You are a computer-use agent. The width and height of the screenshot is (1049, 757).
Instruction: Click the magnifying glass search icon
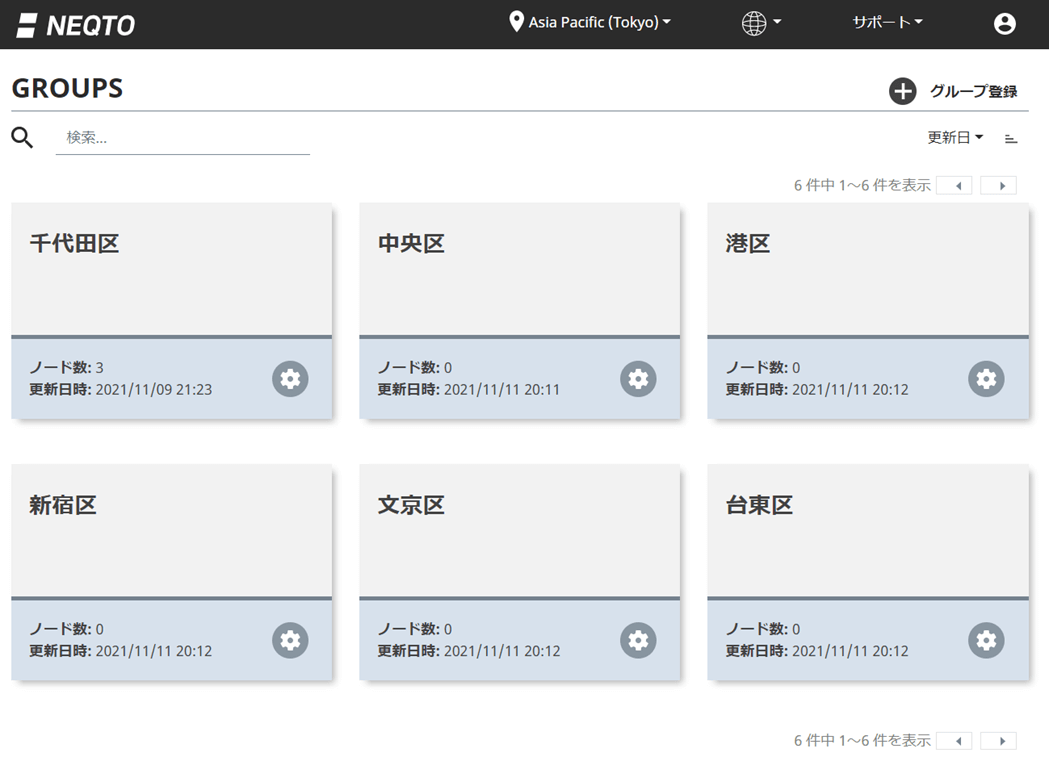pos(22,138)
